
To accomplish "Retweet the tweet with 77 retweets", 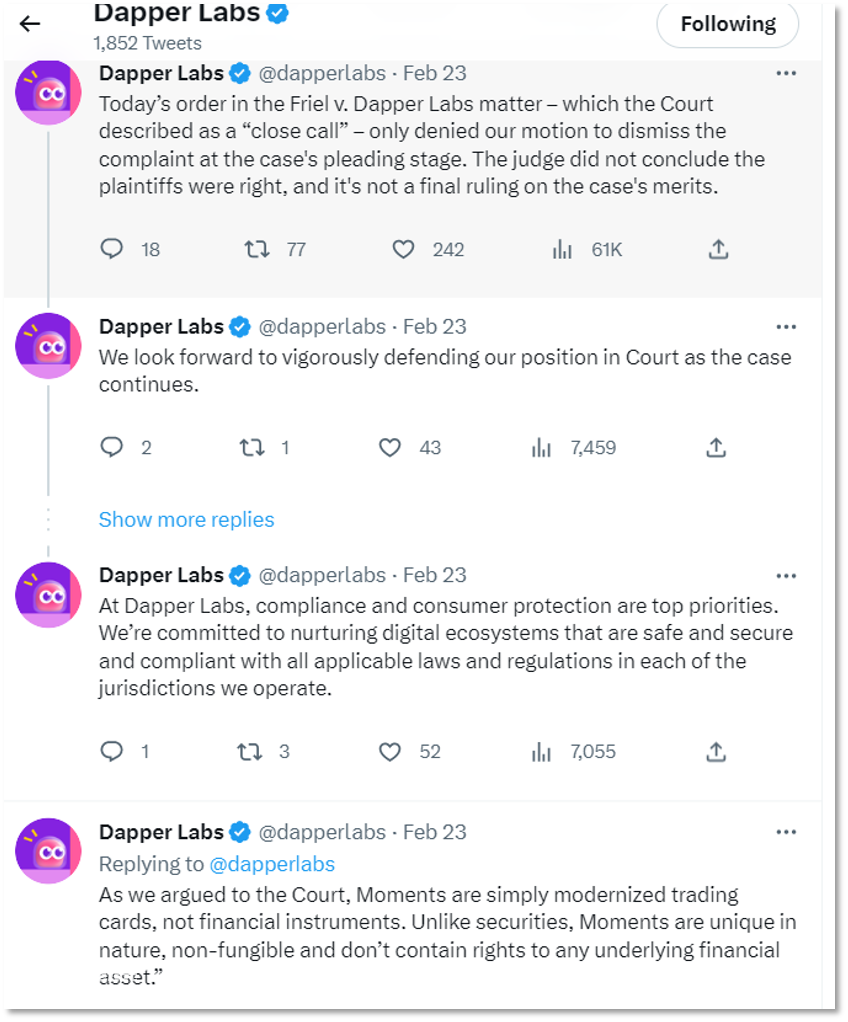I will point(257,250).
